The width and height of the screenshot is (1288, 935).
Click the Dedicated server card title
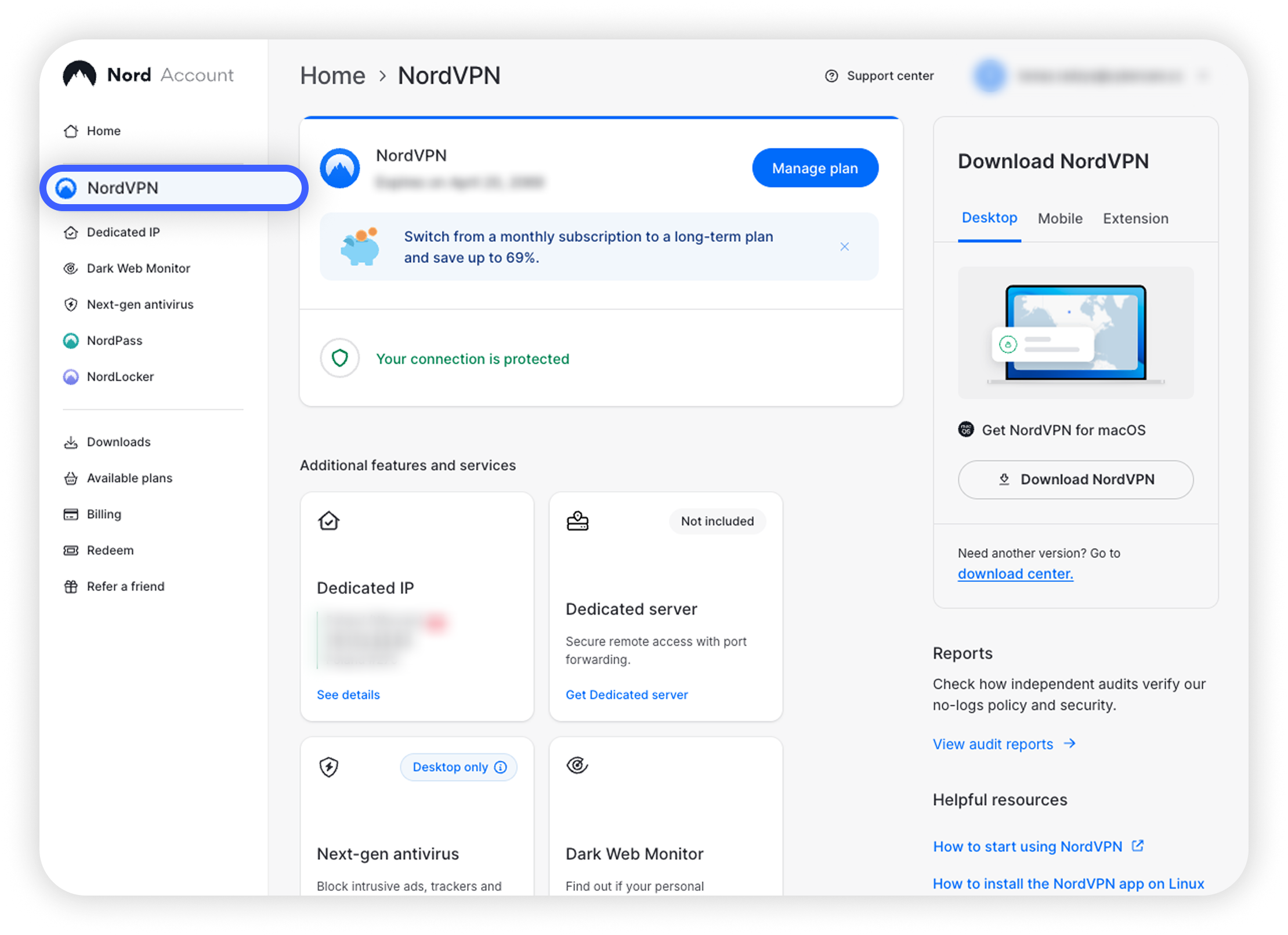(x=631, y=609)
